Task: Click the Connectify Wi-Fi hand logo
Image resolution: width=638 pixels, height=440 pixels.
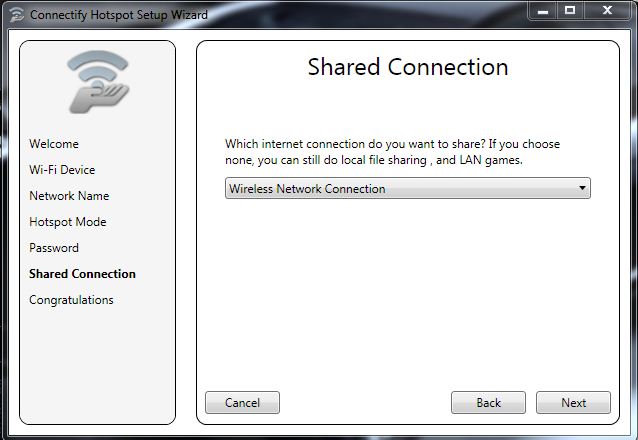Action: click(98, 82)
